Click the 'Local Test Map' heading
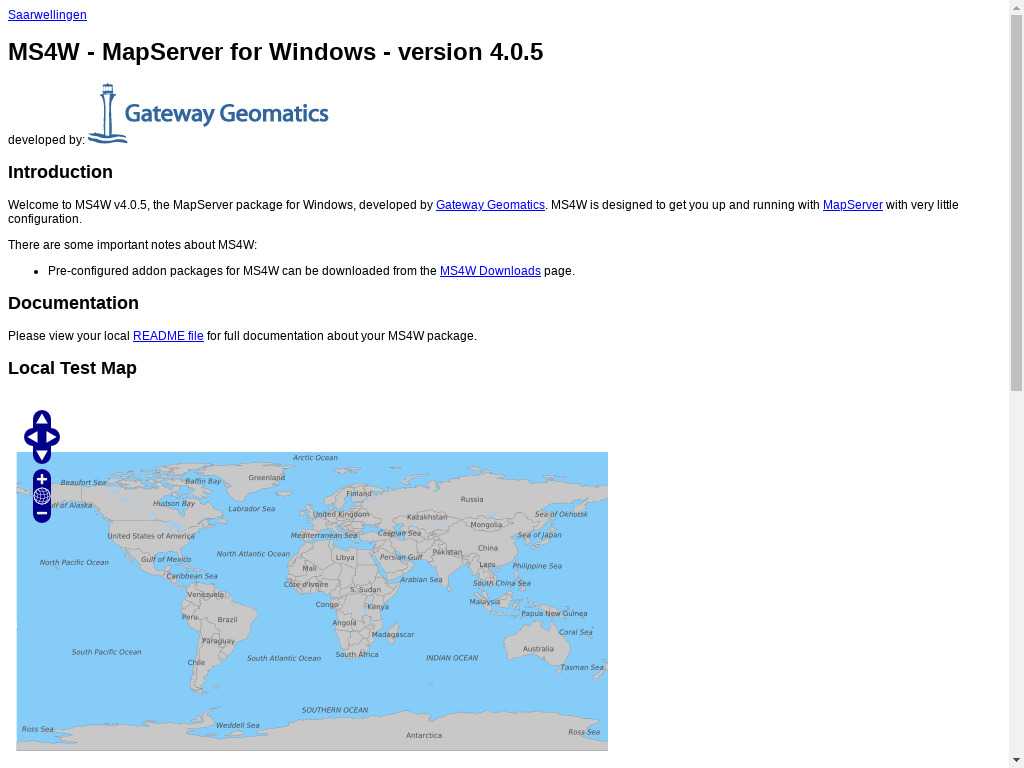The height and width of the screenshot is (768, 1024). pyautogui.click(x=72, y=368)
